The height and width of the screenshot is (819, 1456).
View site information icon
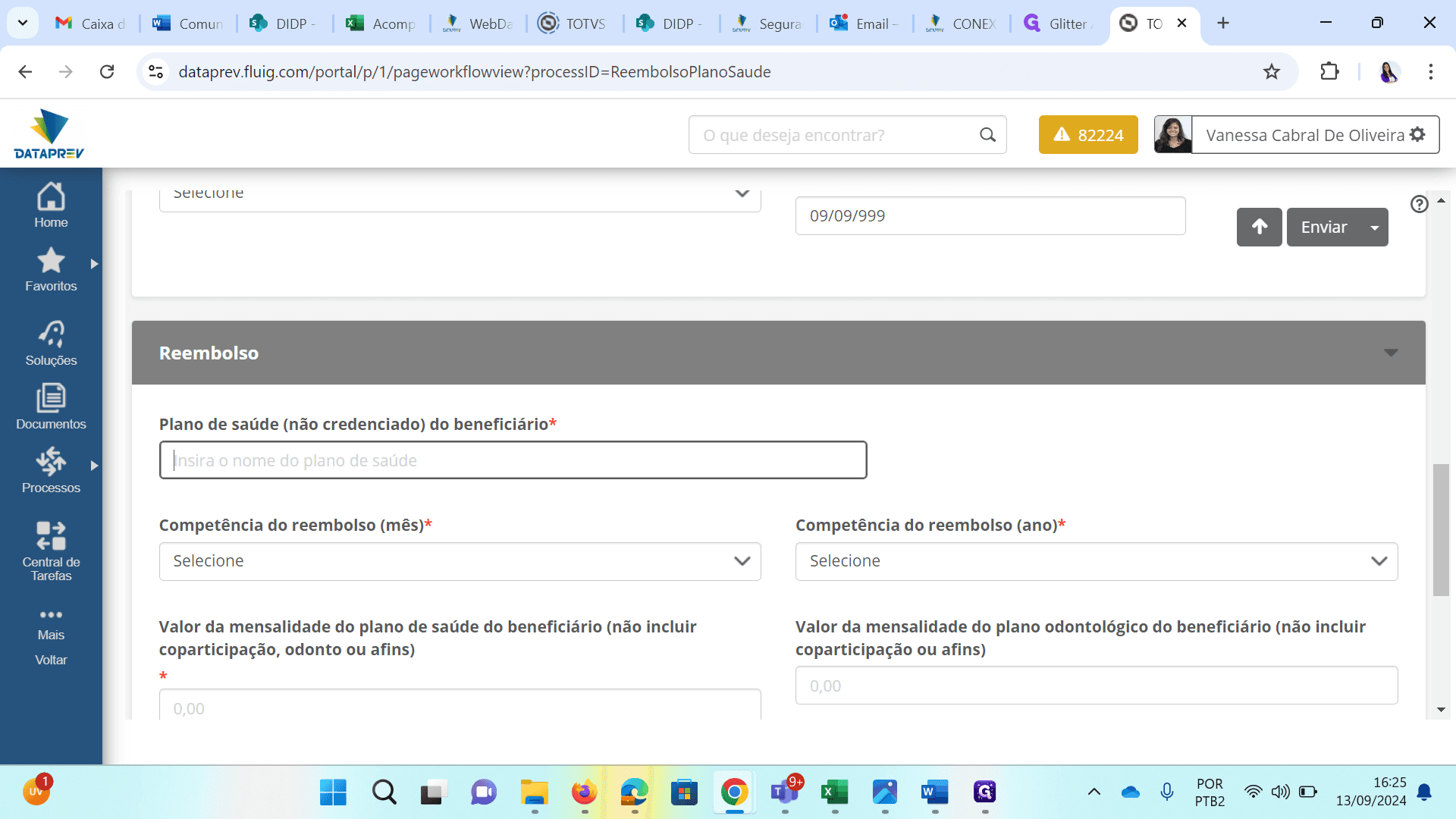[156, 71]
